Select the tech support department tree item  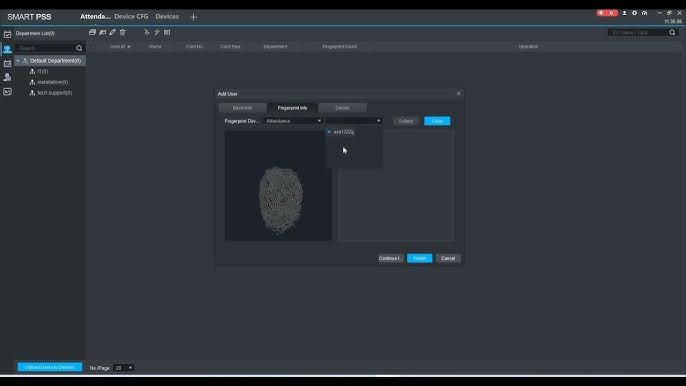tap(55, 93)
